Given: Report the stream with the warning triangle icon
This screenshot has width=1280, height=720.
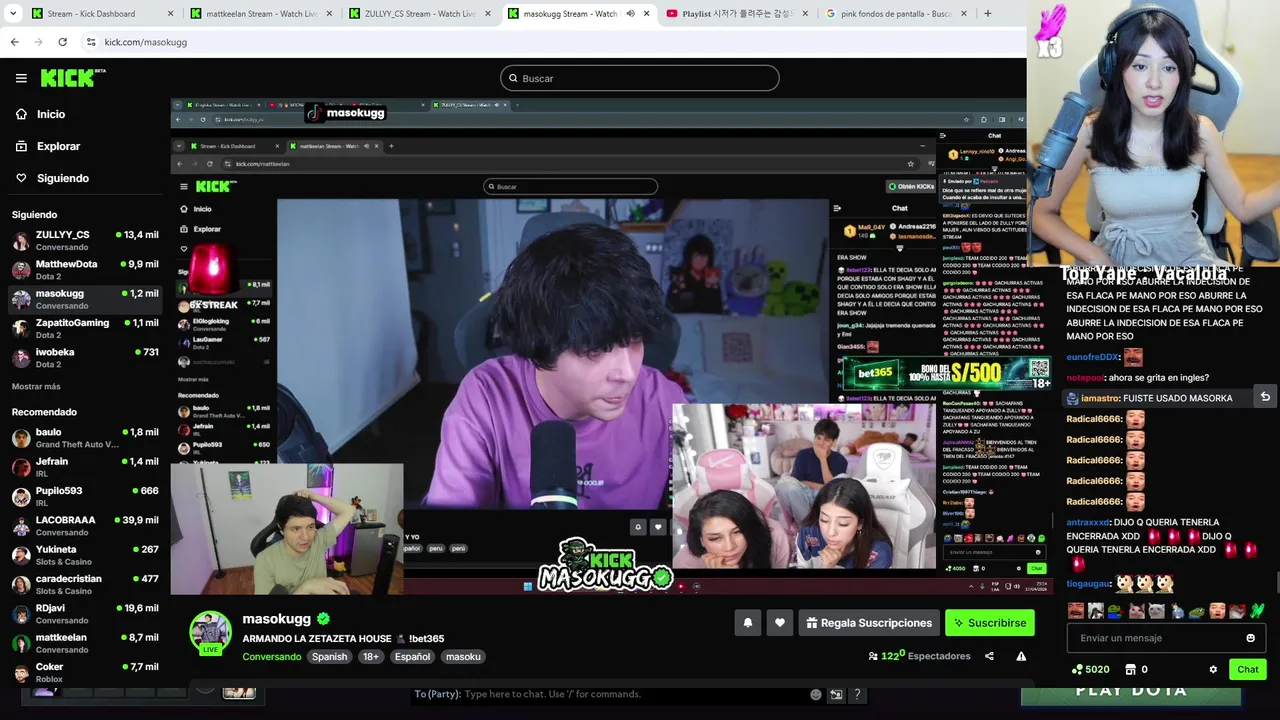Looking at the screenshot, I should [1021, 656].
